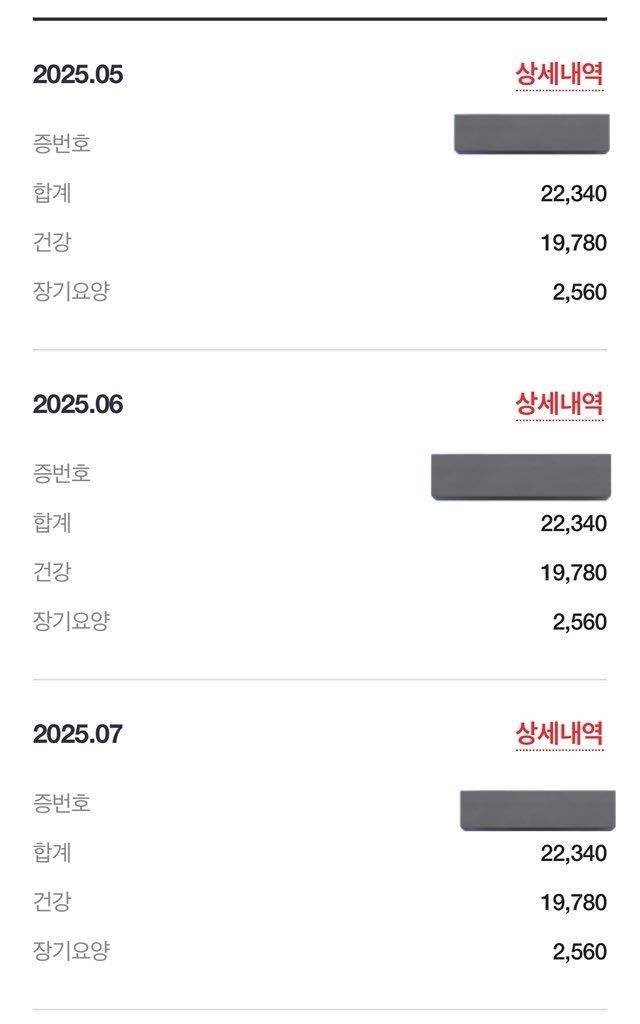640x1024 pixels.
Task: Click the redacted 증번호 value for 2025.05
Action: pyautogui.click(x=531, y=134)
